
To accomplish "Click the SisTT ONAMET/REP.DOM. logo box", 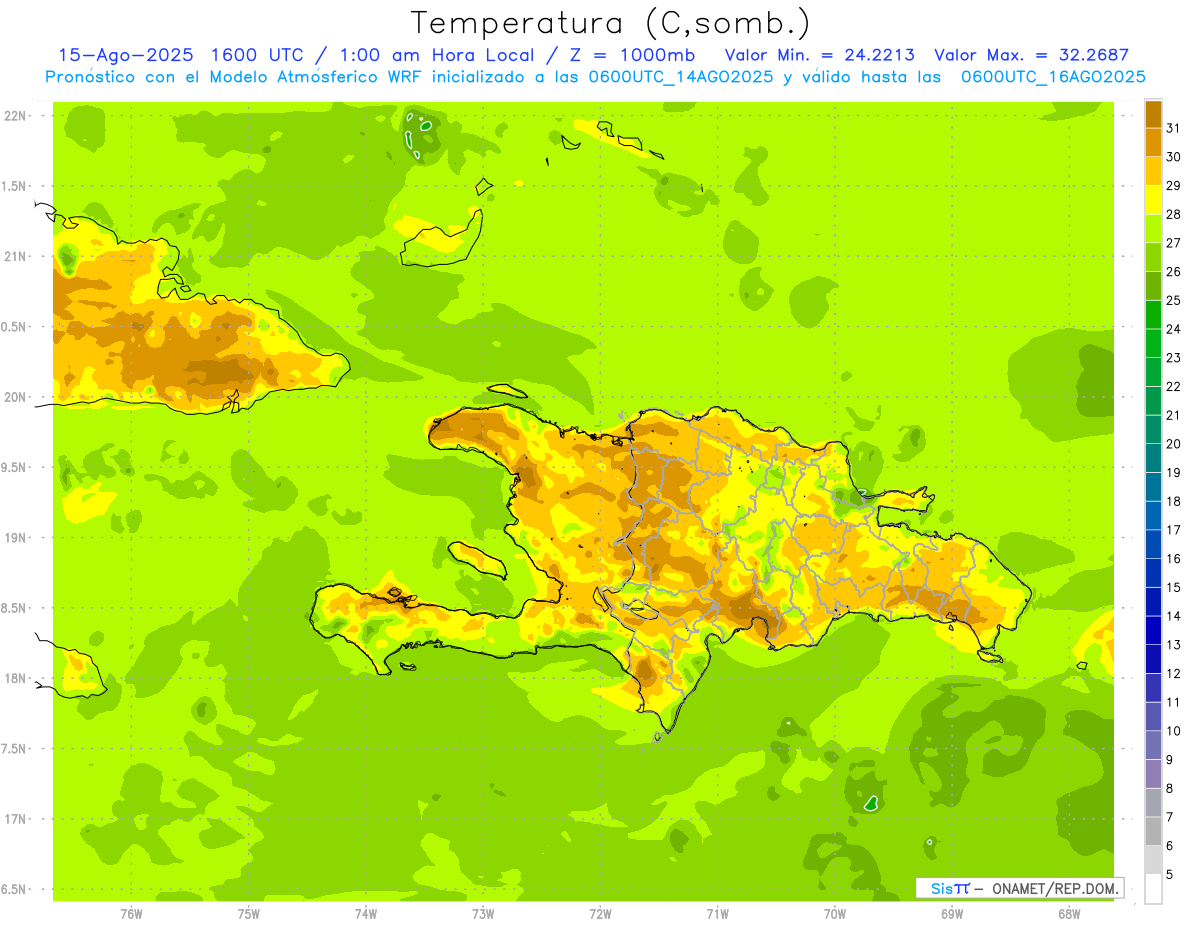I will pyautogui.click(x=1020, y=888).
